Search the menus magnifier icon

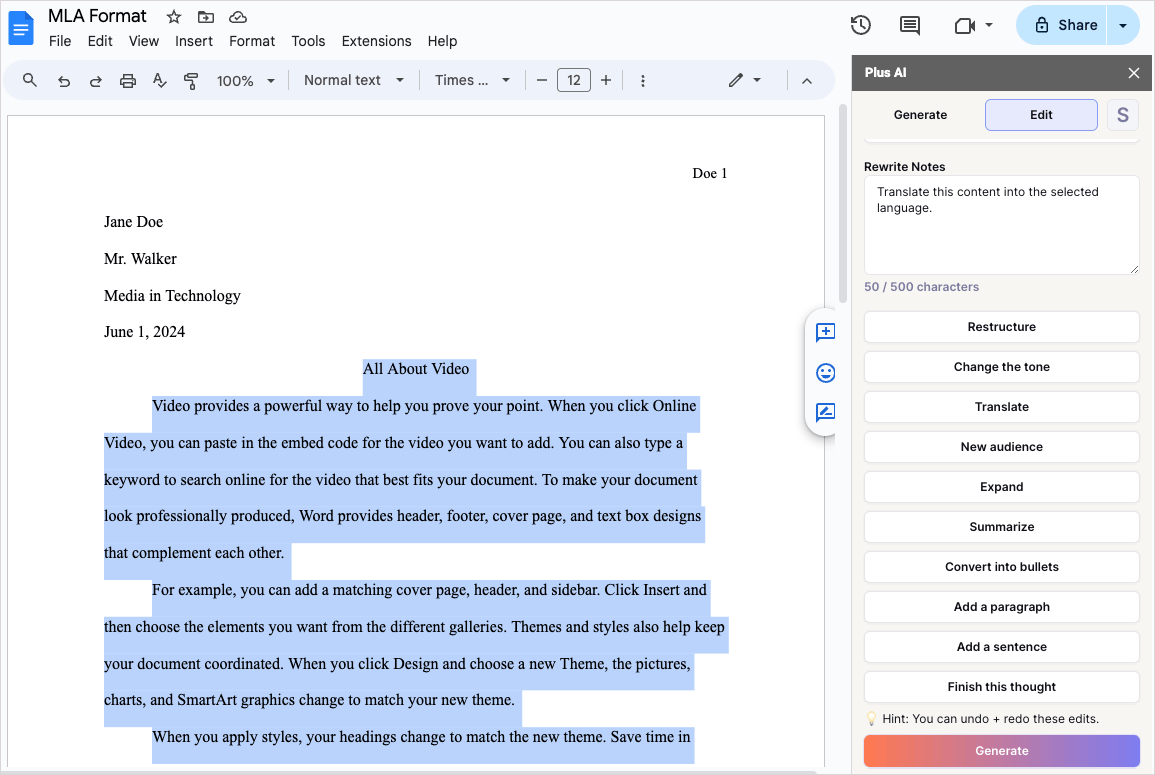29,80
